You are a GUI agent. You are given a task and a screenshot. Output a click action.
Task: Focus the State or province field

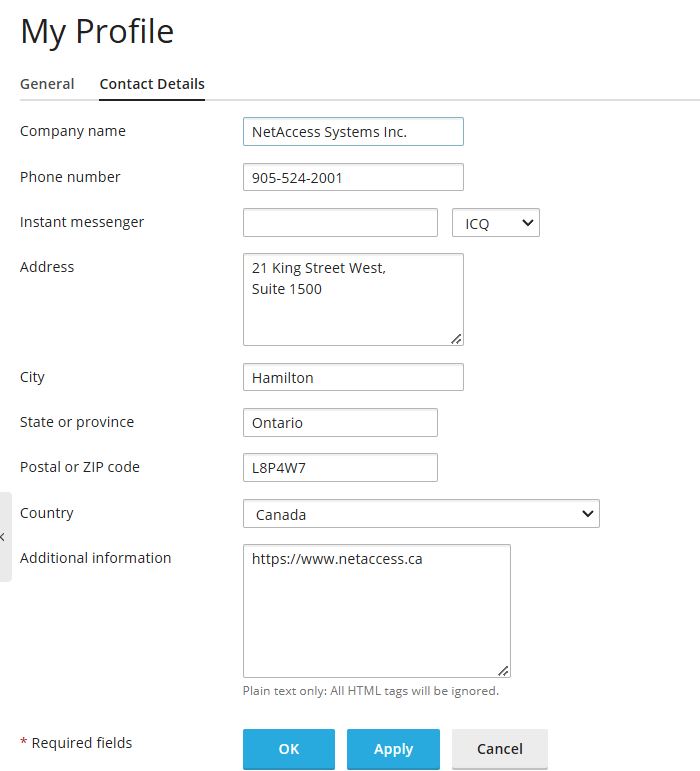pos(340,423)
